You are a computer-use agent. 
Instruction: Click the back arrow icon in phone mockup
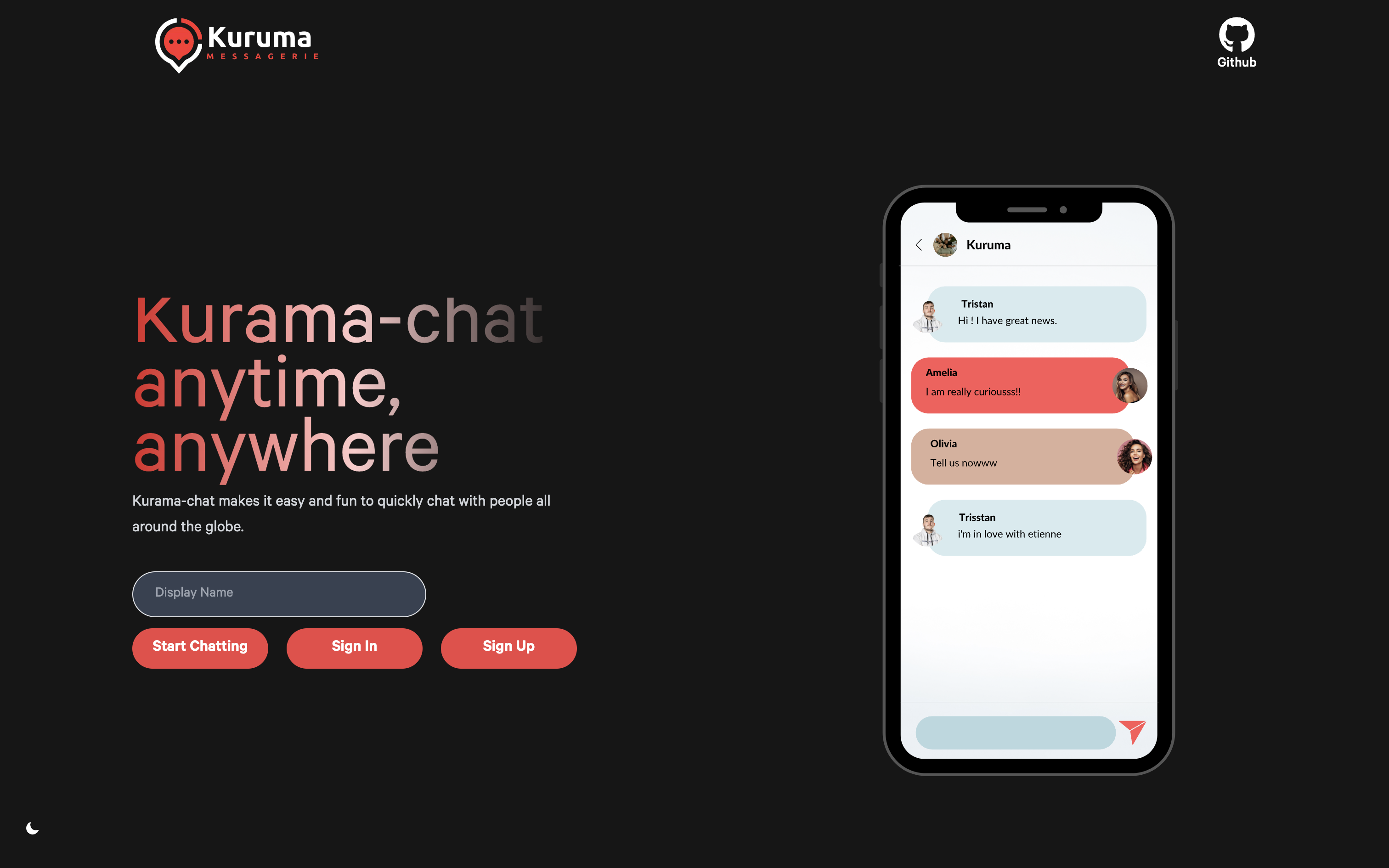click(x=918, y=245)
